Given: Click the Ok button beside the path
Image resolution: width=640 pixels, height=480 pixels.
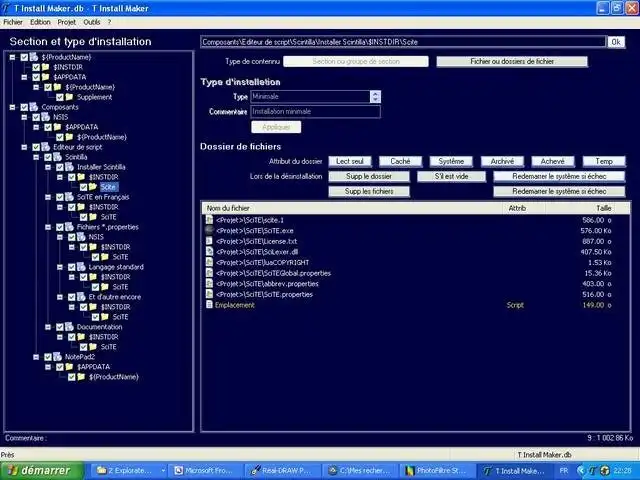Looking at the screenshot, I should (616, 42).
